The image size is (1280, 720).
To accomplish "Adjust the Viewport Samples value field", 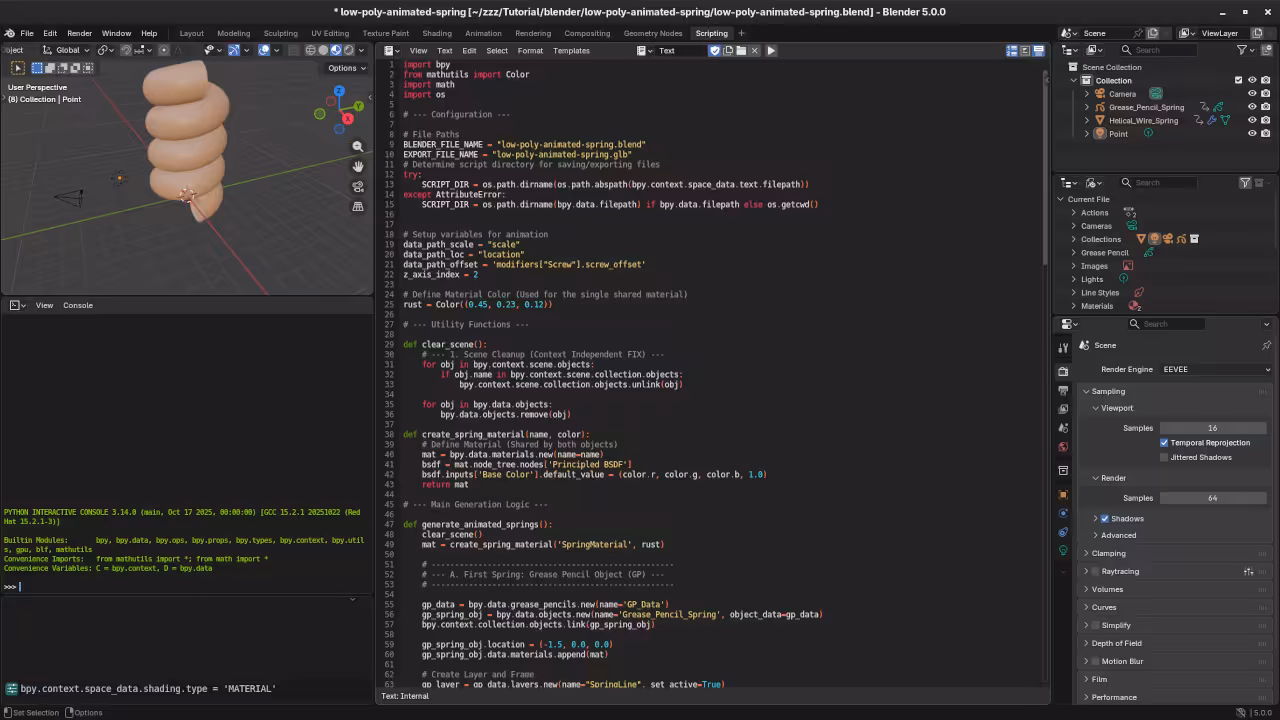I will click(x=1212, y=427).
